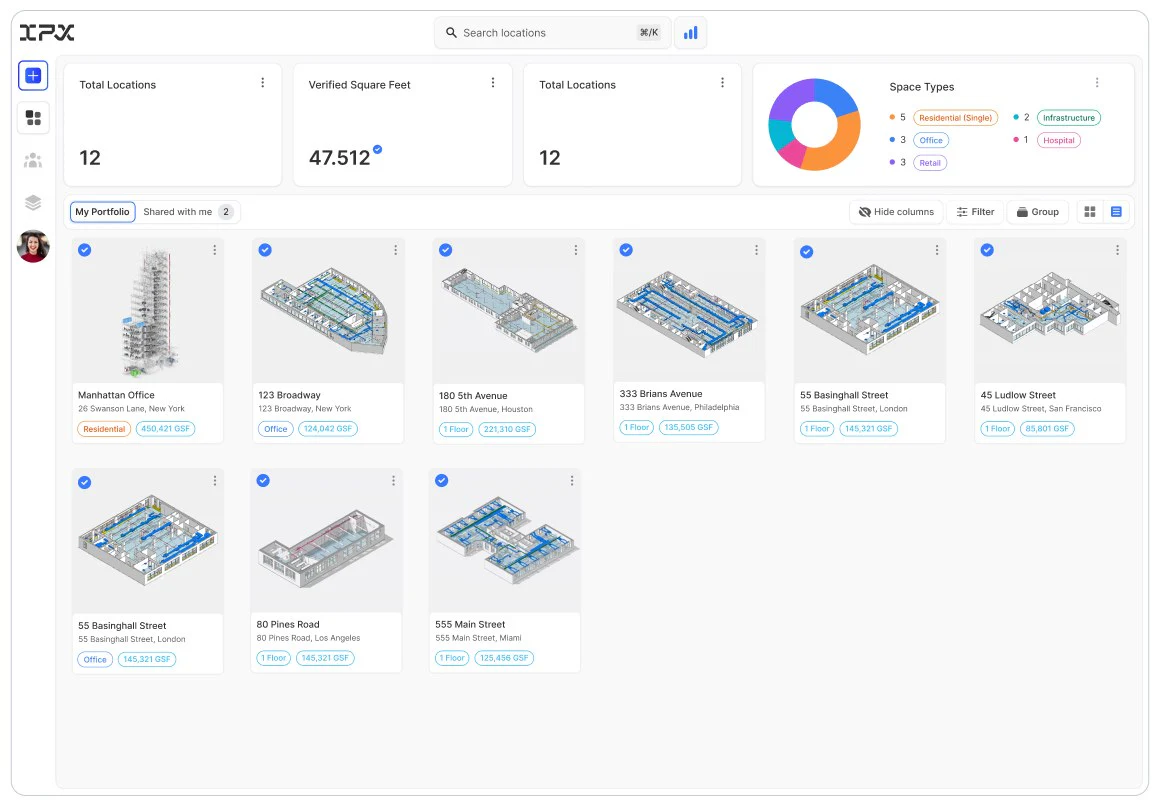
Task: Click the 221,310 GSF tag
Action: click(x=507, y=429)
